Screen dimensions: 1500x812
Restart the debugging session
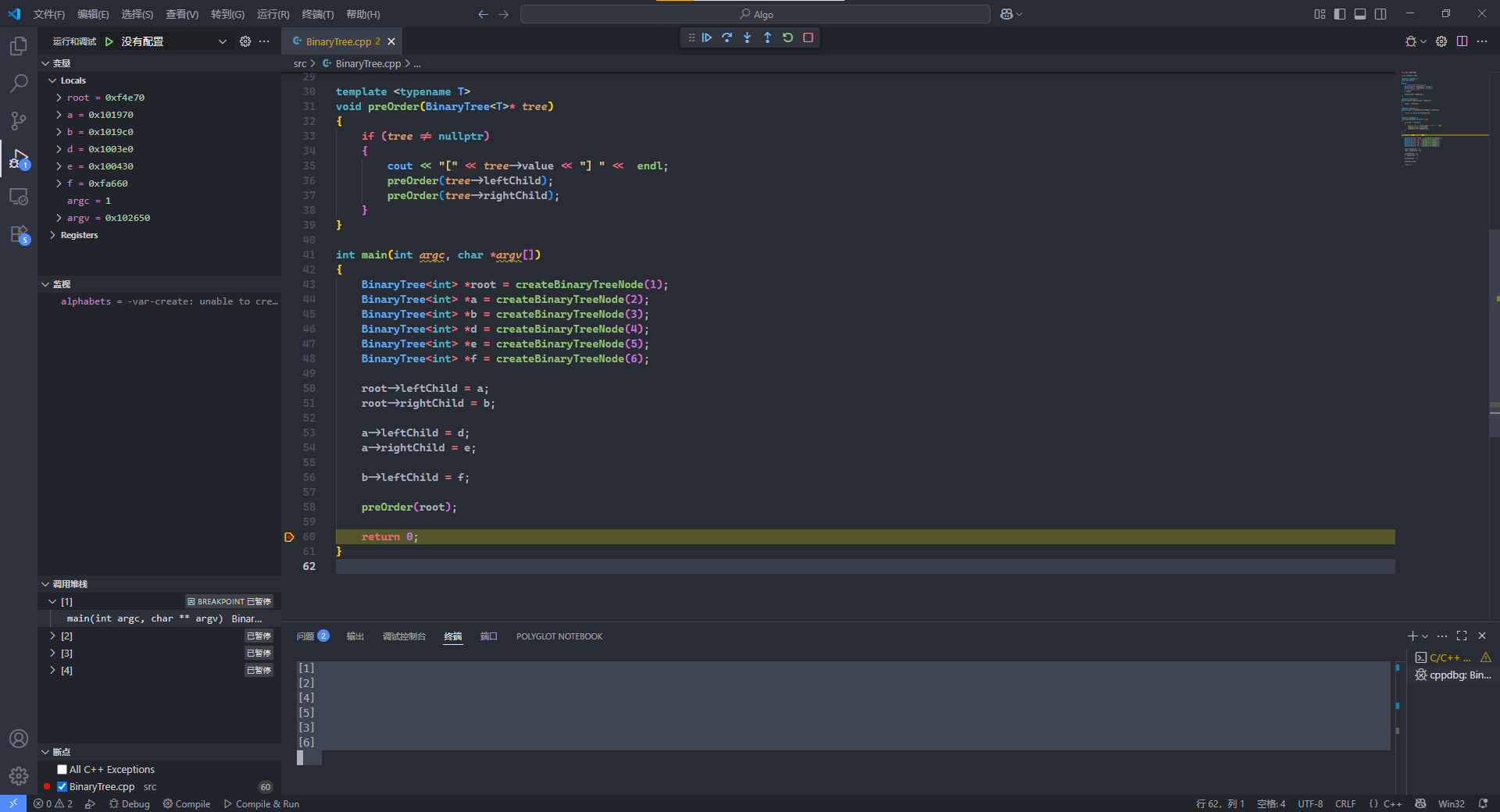tap(787, 37)
